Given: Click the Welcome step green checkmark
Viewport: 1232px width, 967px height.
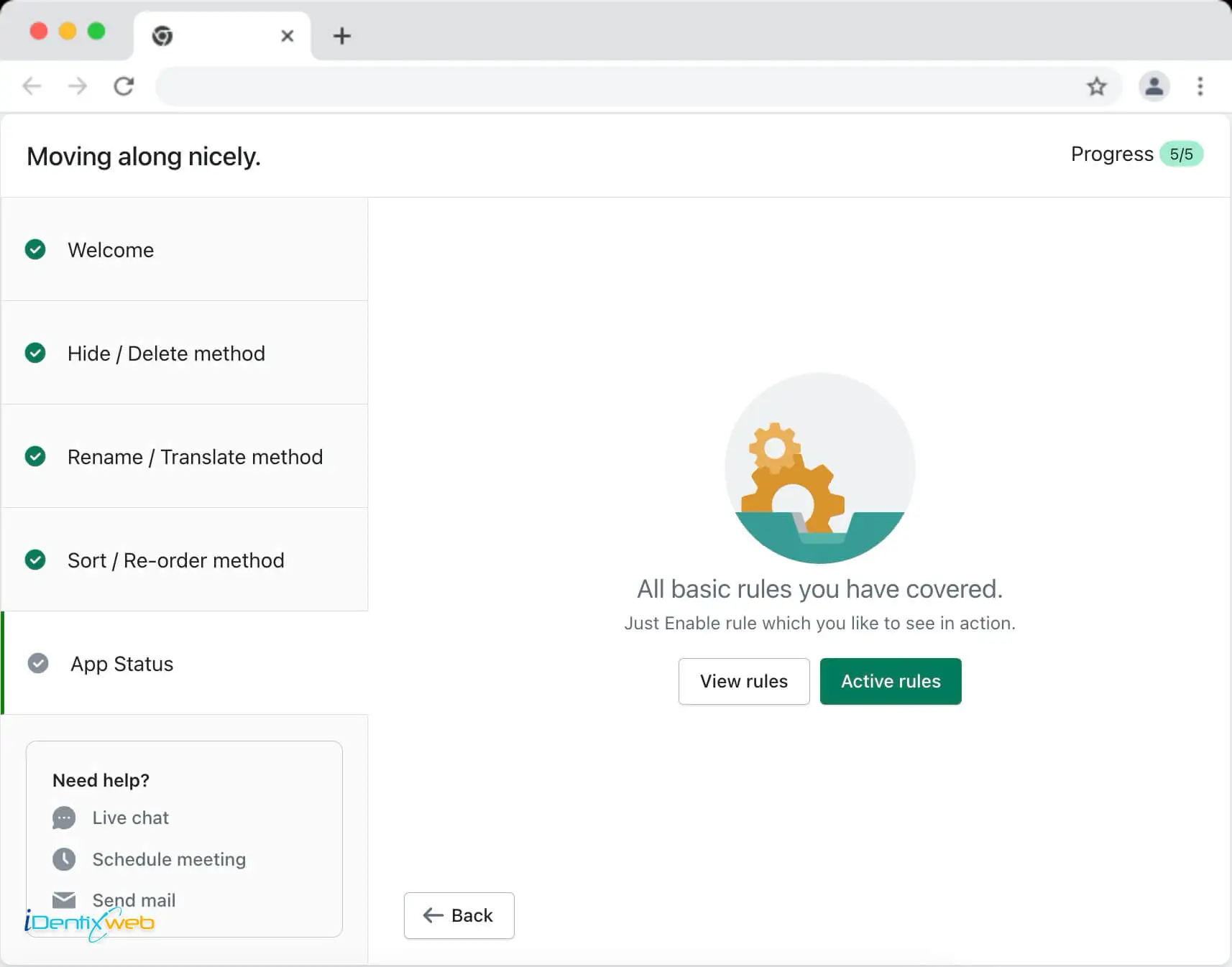Looking at the screenshot, I should [35, 249].
